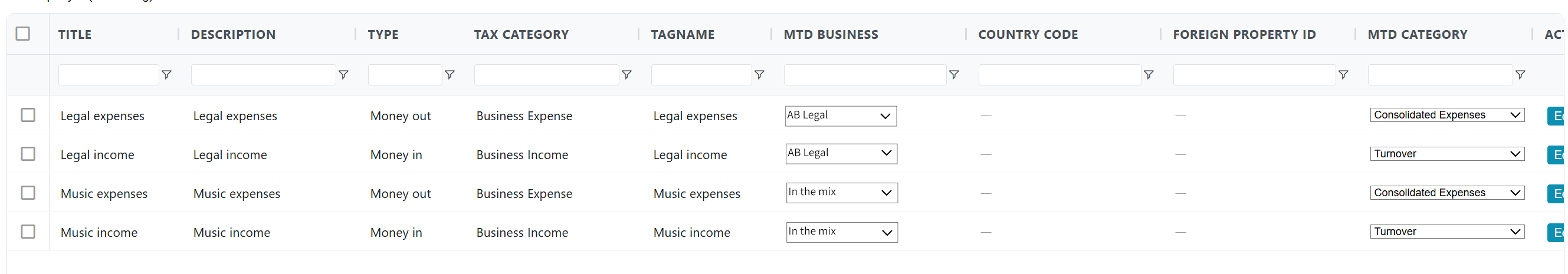
Task: Open filter icon for MTD Category column
Action: [x=1521, y=75]
